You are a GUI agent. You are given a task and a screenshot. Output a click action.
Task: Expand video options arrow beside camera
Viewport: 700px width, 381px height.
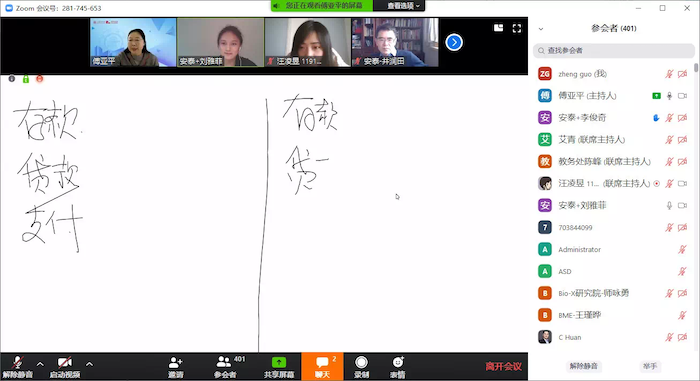[x=89, y=364]
